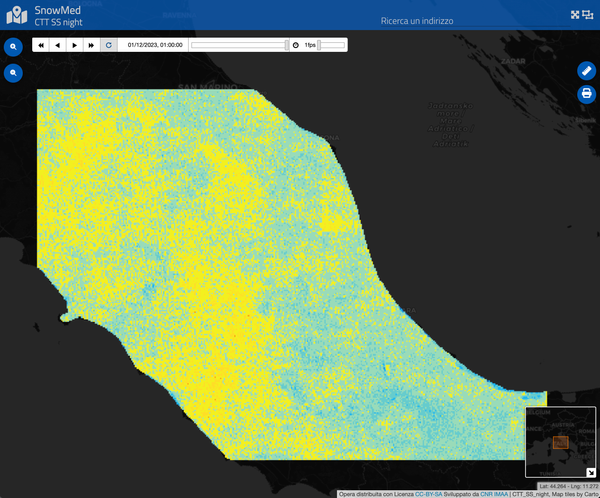Viewport: 600px width, 498px height.
Task: Open the layers switcher icon
Action: coord(589,15)
